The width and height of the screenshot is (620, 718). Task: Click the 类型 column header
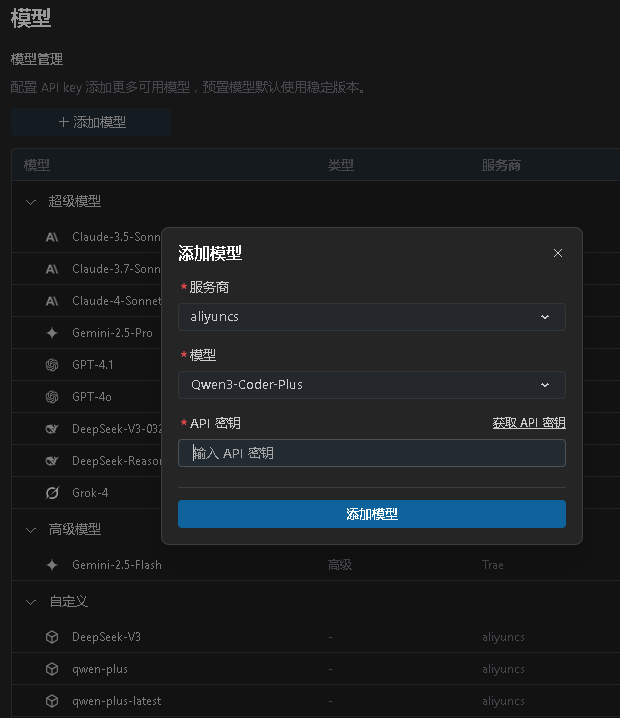pyautogui.click(x=341, y=165)
